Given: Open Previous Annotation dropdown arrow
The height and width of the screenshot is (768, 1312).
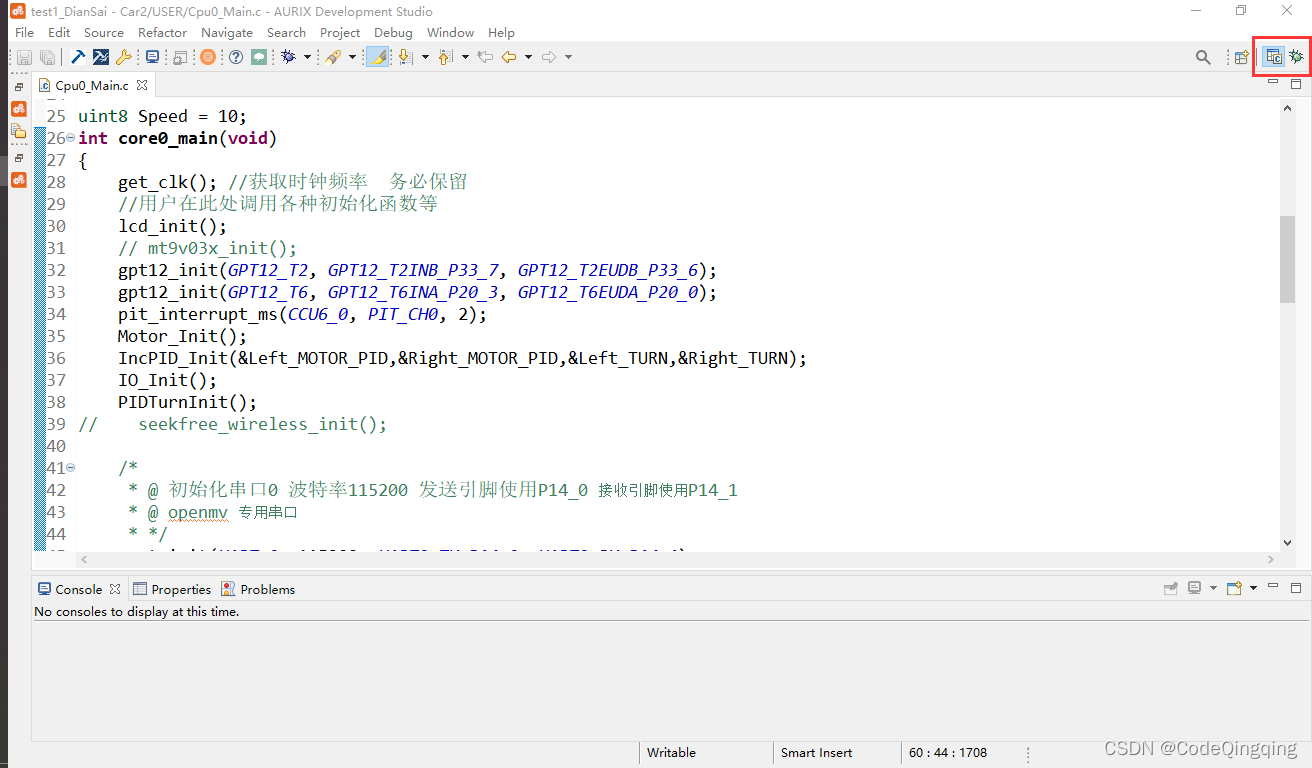Looking at the screenshot, I should 465,57.
